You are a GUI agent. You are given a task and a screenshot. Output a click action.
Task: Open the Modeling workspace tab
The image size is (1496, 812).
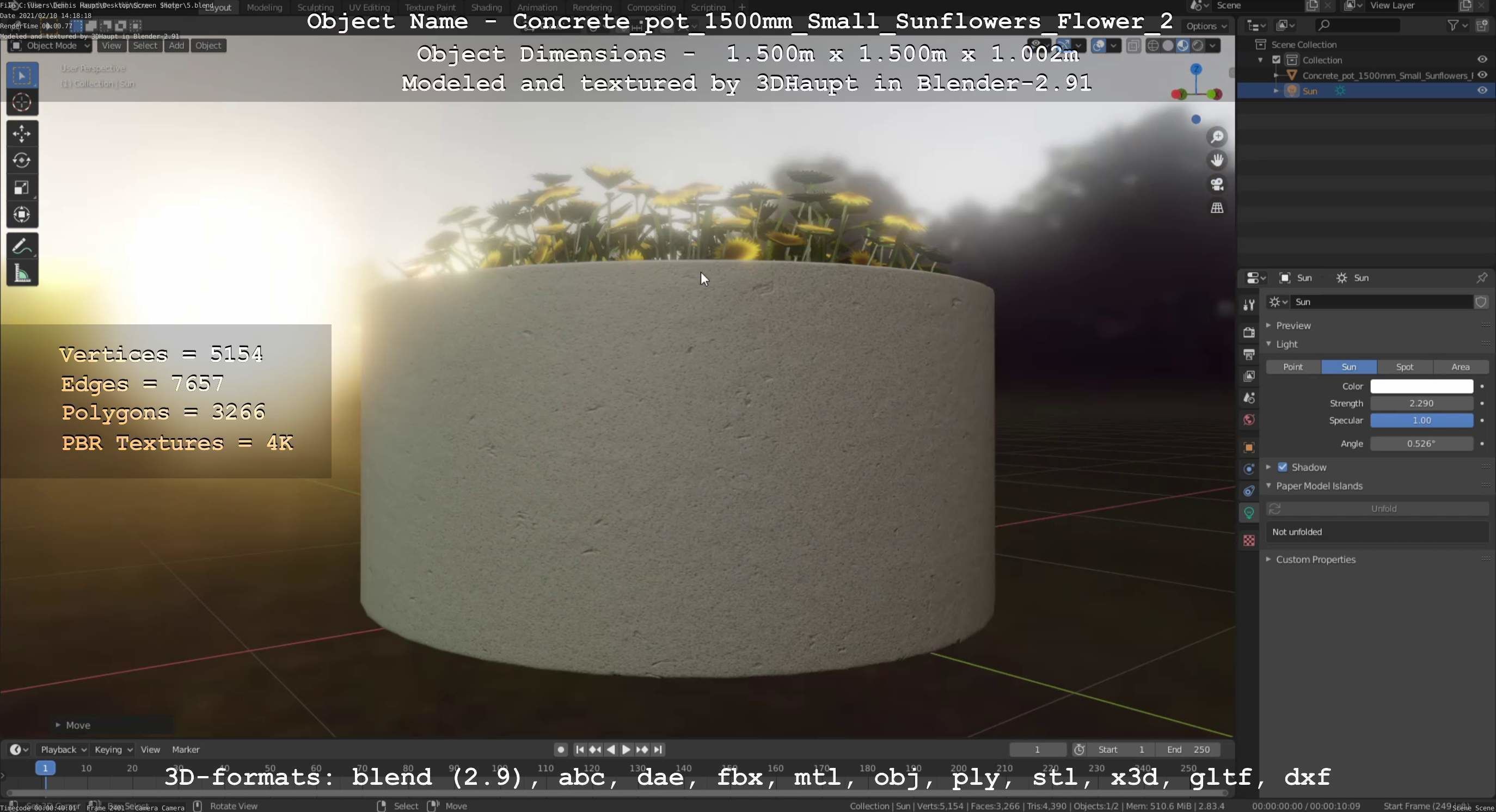click(264, 8)
